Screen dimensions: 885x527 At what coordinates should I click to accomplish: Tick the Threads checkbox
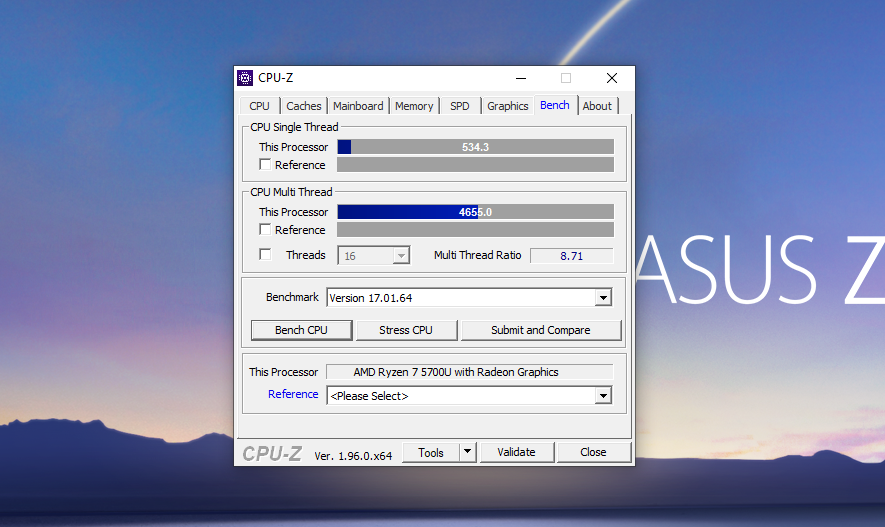[265, 254]
